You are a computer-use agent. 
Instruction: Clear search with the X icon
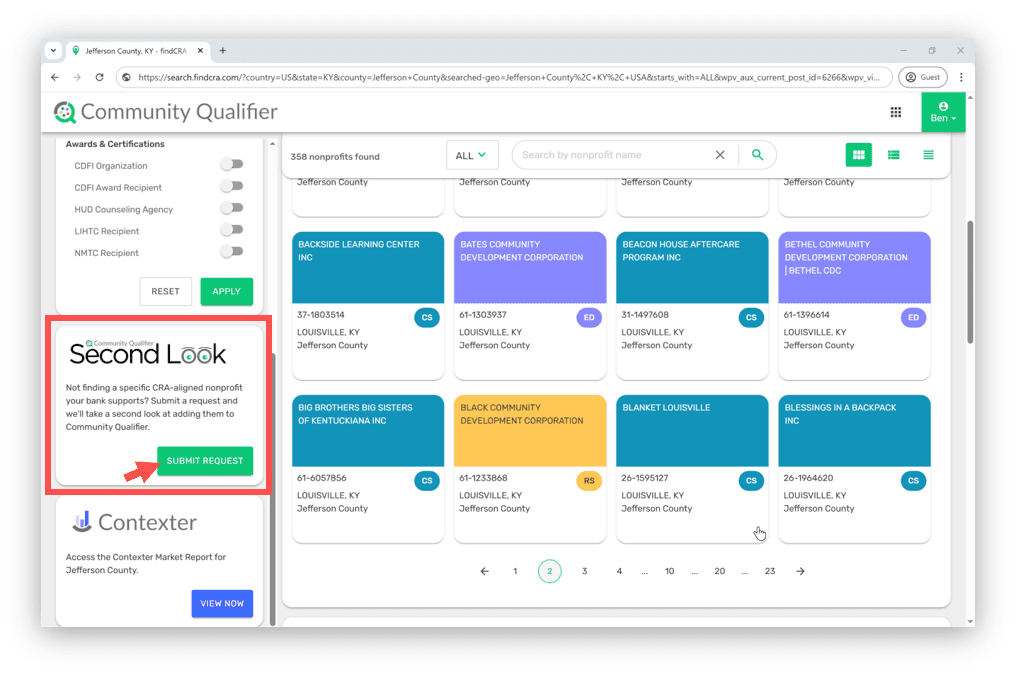pos(720,155)
